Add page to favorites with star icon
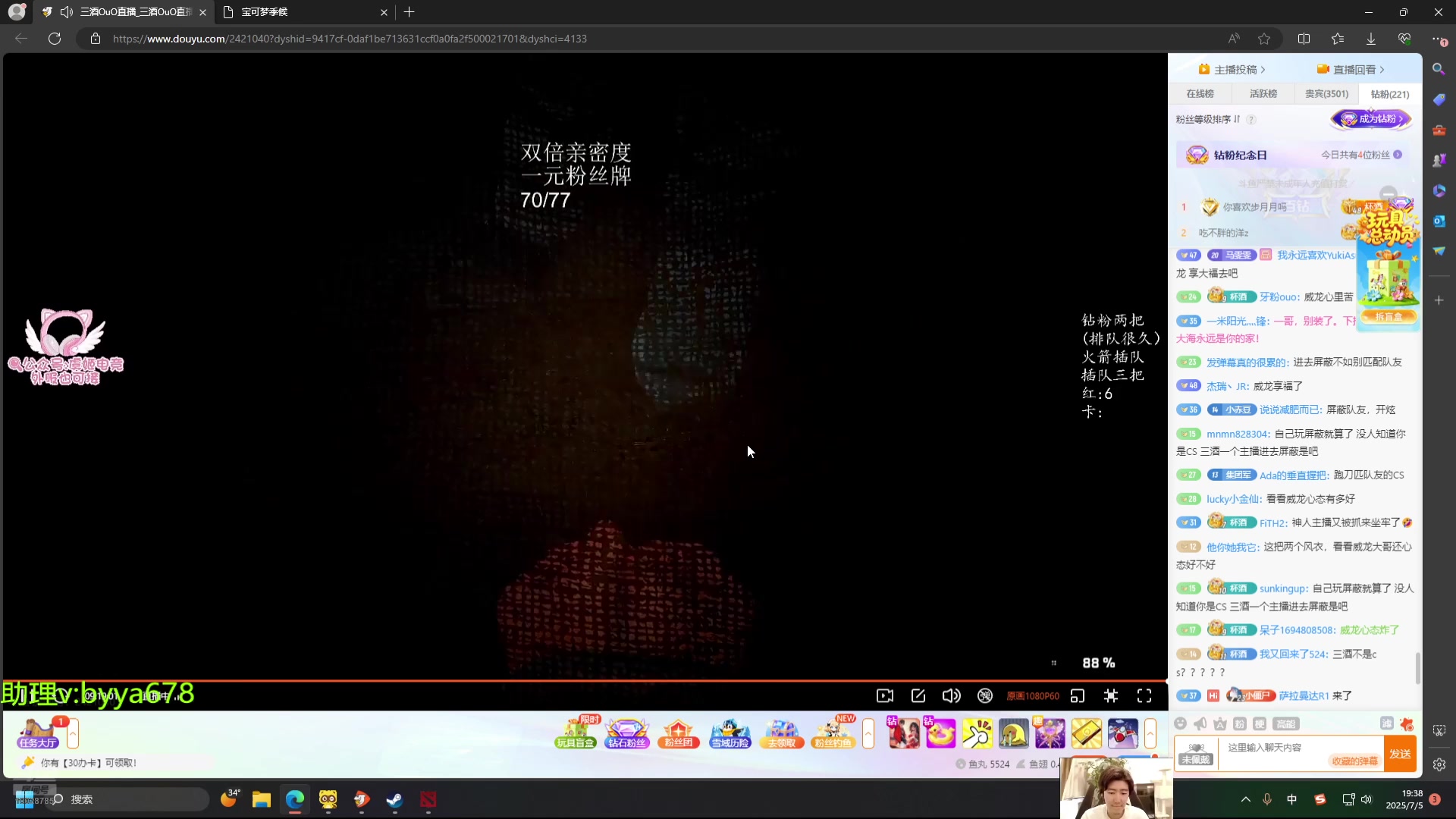Screen dimensions: 1456x819 point(1264,39)
